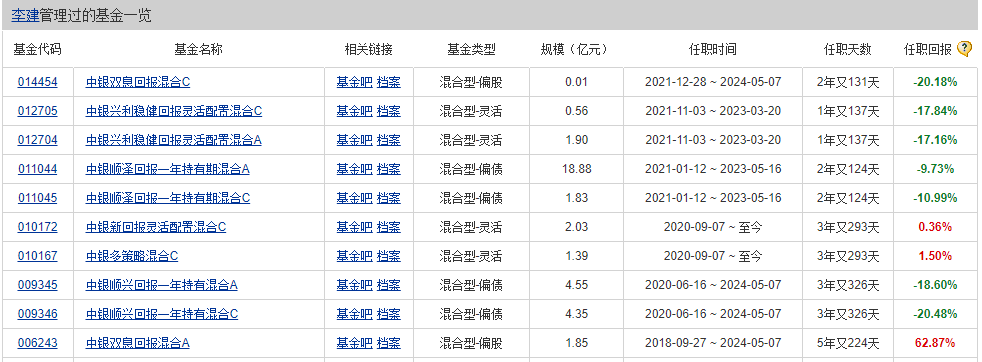The image size is (982, 362).
Task: Click the 2021-12-28 ~ 2024-05-07 date cell
Action: tap(713, 82)
